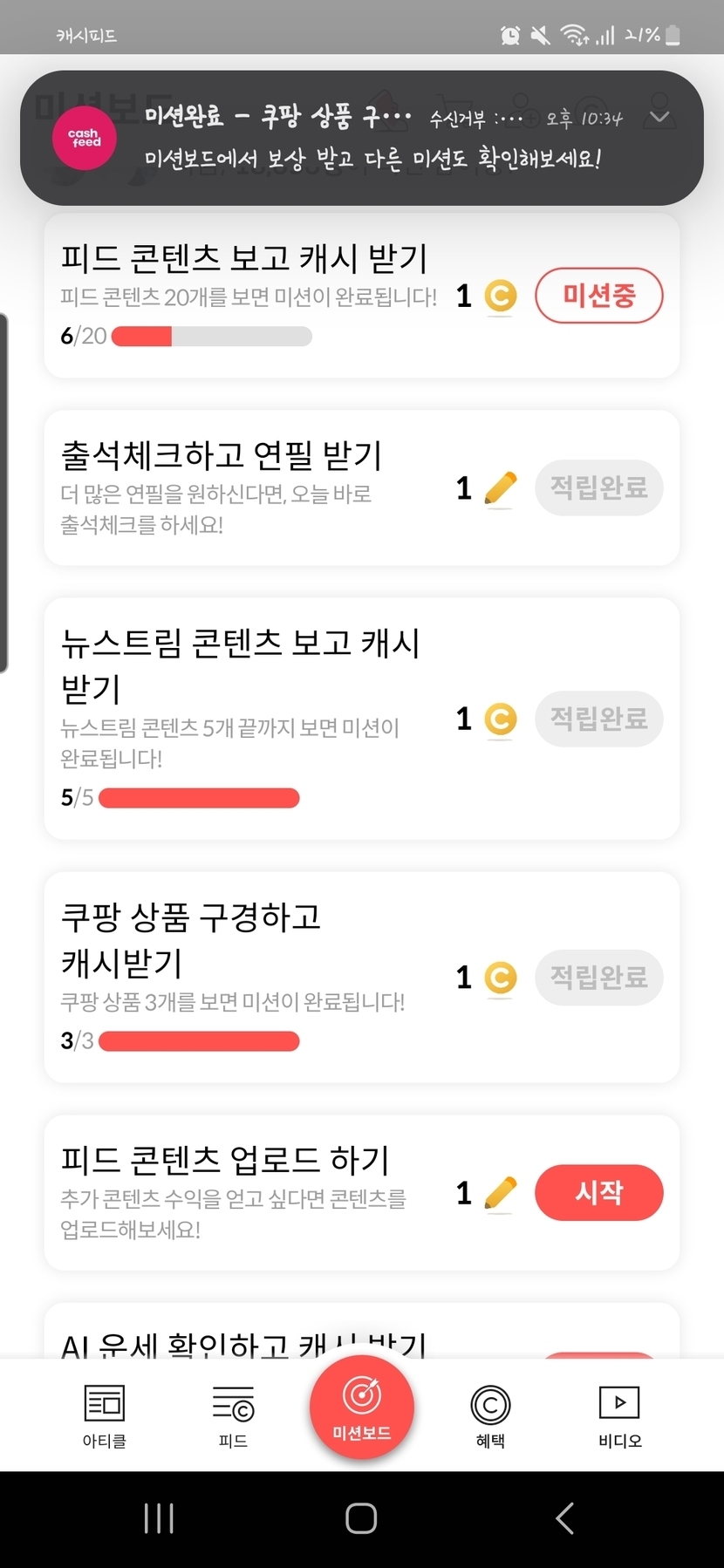Tap 적립완료 on the 뉴스트림 콘텐츠 mission

pyautogui.click(x=598, y=719)
